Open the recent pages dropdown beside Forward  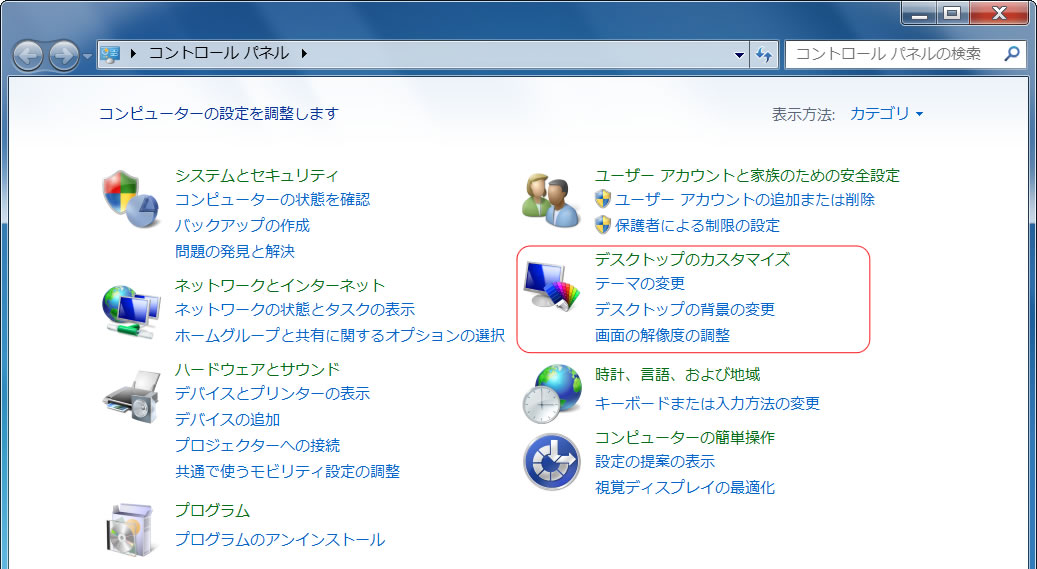tap(88, 54)
